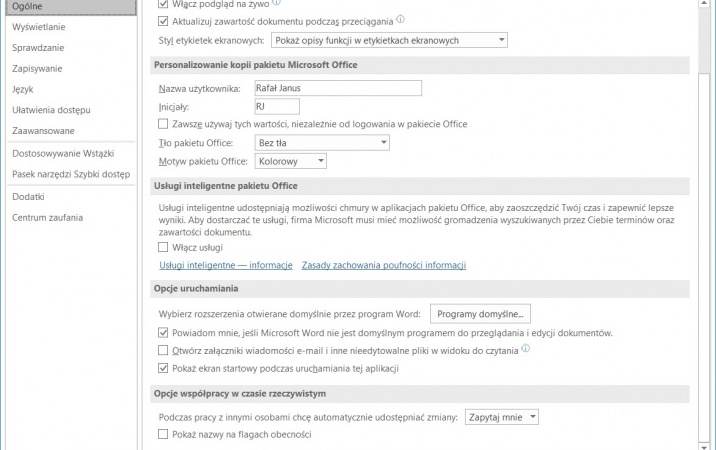Check the 'Włącz usługi' checkbox
The image size is (716, 450).
[163, 247]
